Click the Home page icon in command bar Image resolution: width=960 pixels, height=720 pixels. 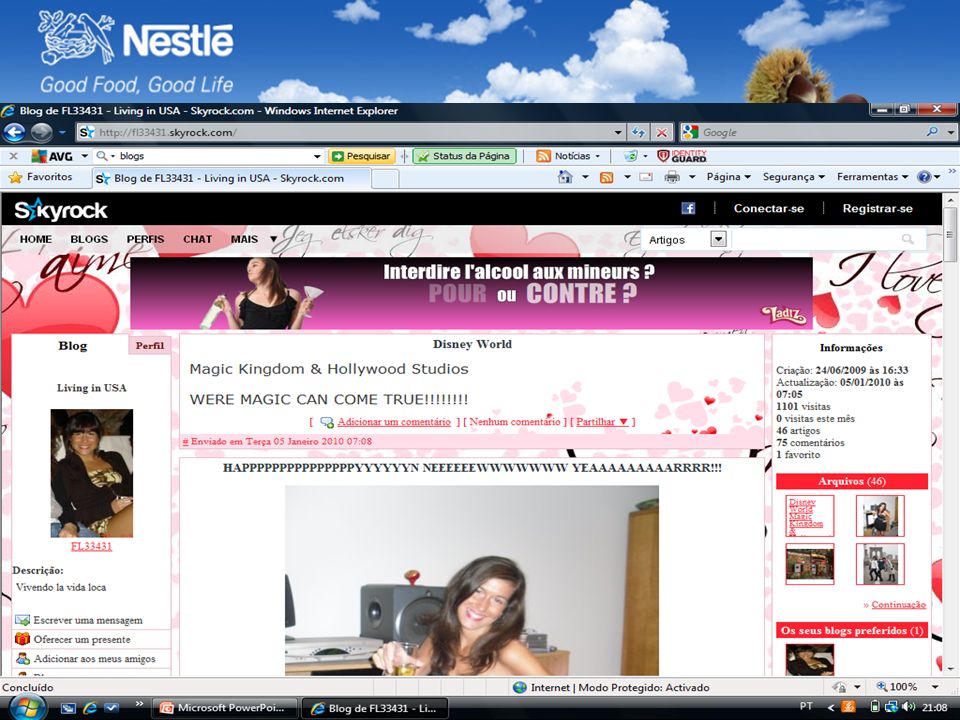point(565,177)
